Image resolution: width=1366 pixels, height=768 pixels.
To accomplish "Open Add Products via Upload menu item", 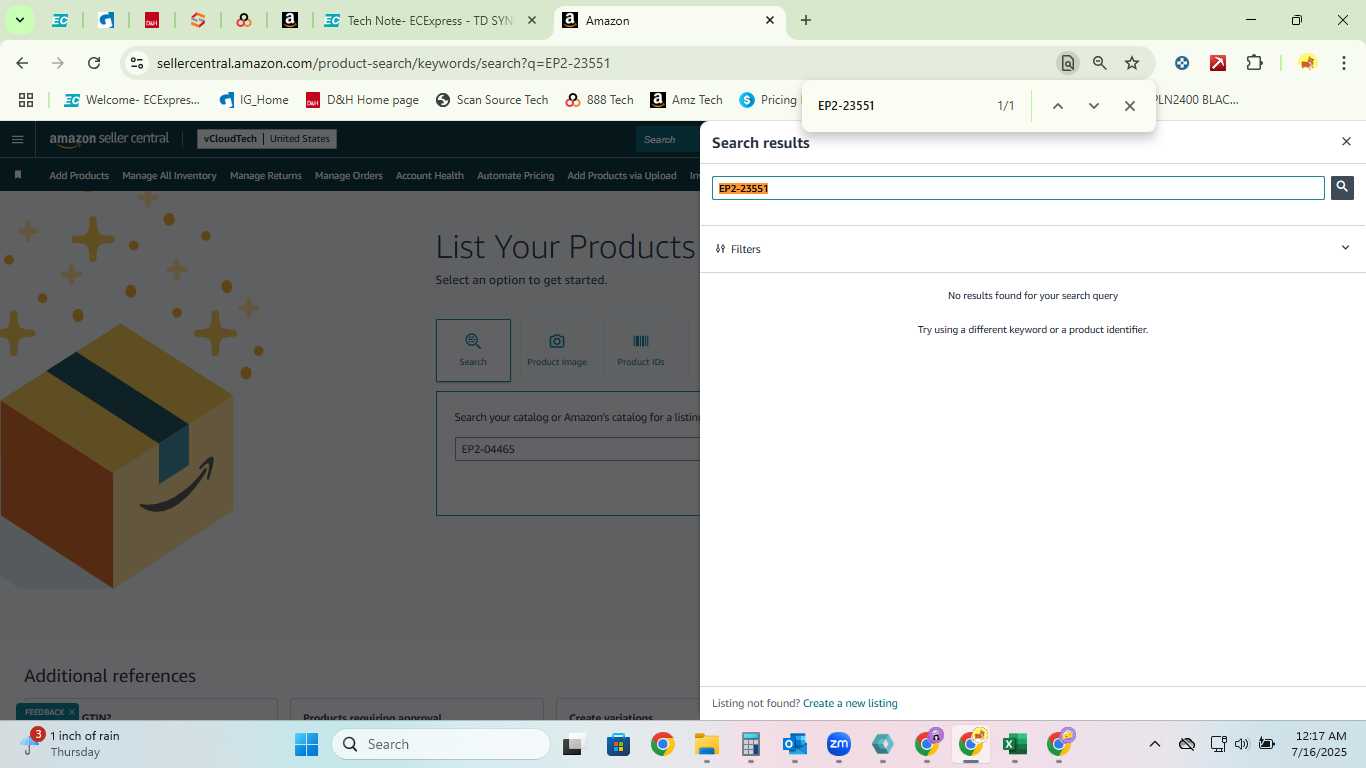I will [621, 175].
